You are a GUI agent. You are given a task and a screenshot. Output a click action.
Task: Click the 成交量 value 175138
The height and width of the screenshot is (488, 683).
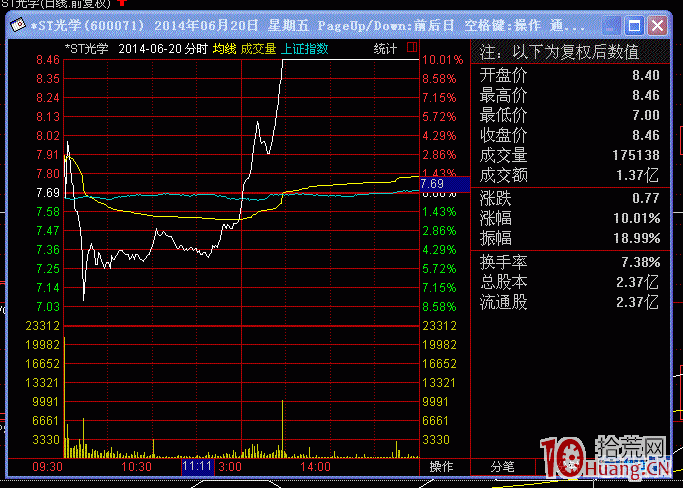click(636, 155)
